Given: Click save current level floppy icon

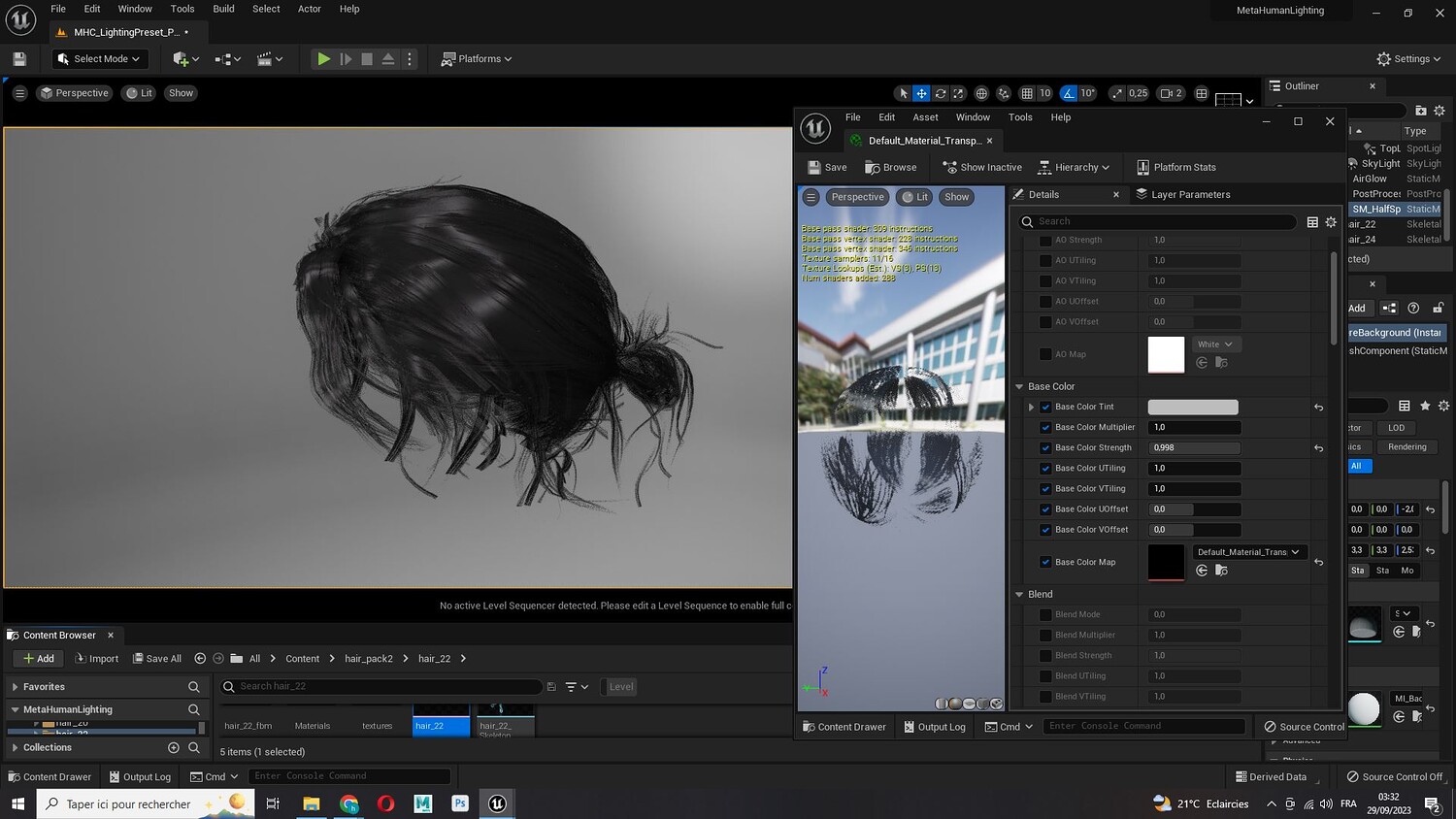Looking at the screenshot, I should point(19,59).
